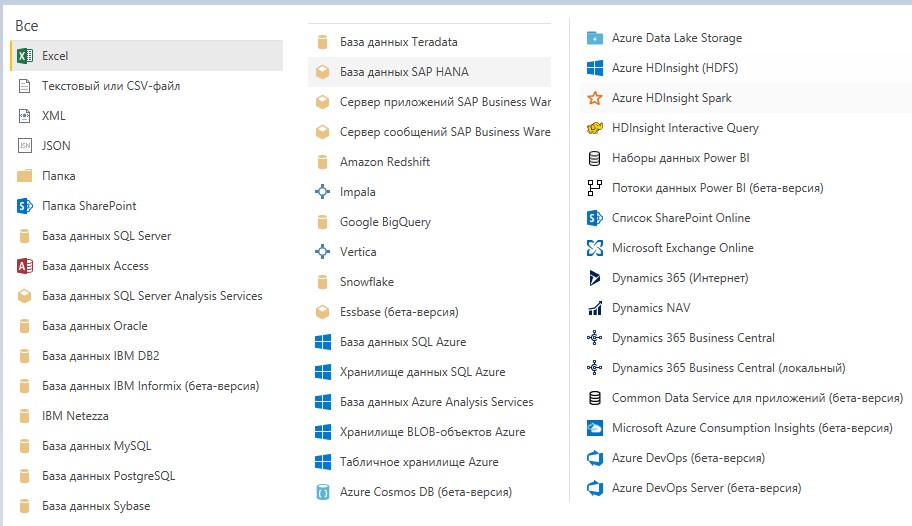The image size is (912, 526).
Task: Click the Vertica connector icon
Action: pos(322,252)
